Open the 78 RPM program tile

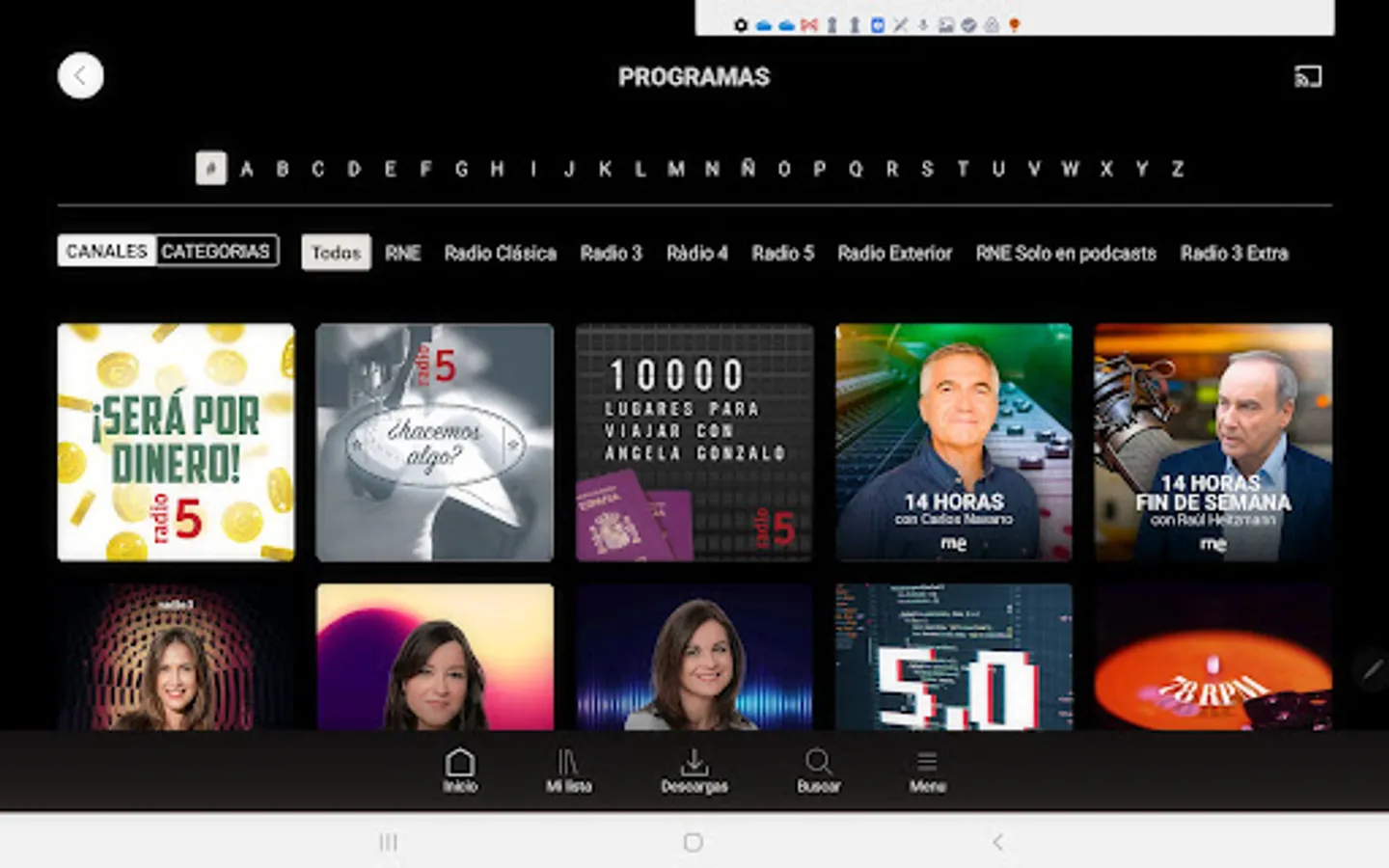(x=1213, y=657)
